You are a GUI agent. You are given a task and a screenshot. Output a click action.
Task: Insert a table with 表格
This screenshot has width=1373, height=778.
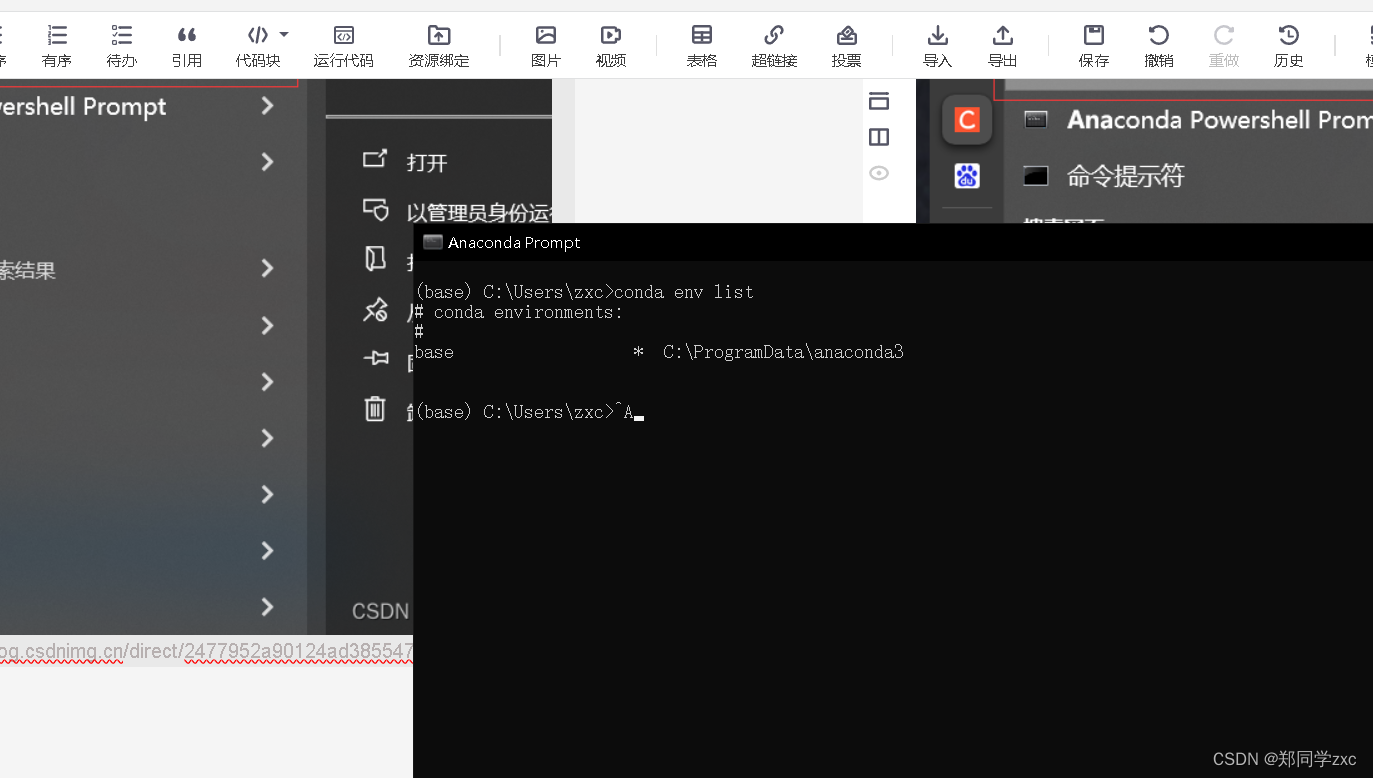pos(702,47)
